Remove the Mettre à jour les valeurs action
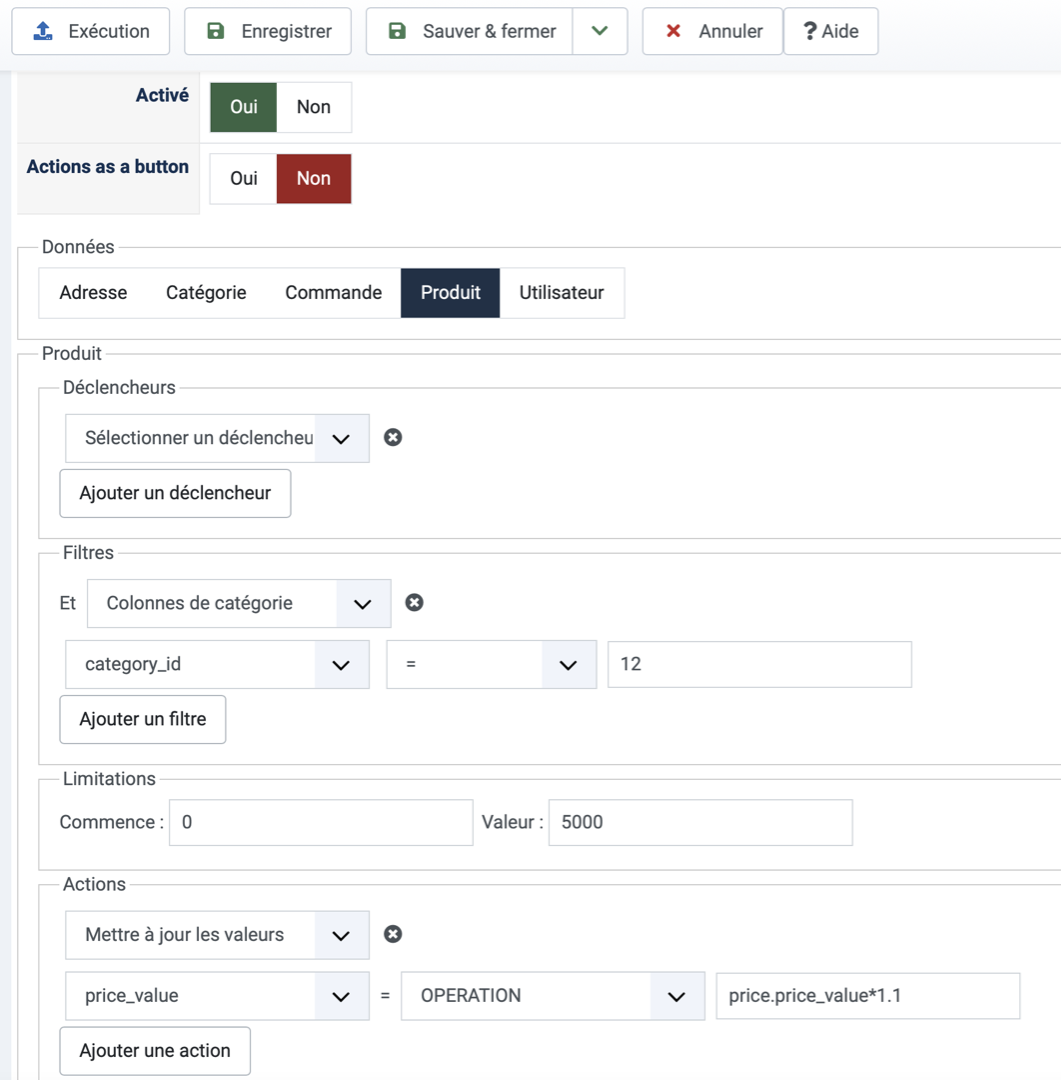Screen dimensions: 1061x1080 click(x=393, y=934)
